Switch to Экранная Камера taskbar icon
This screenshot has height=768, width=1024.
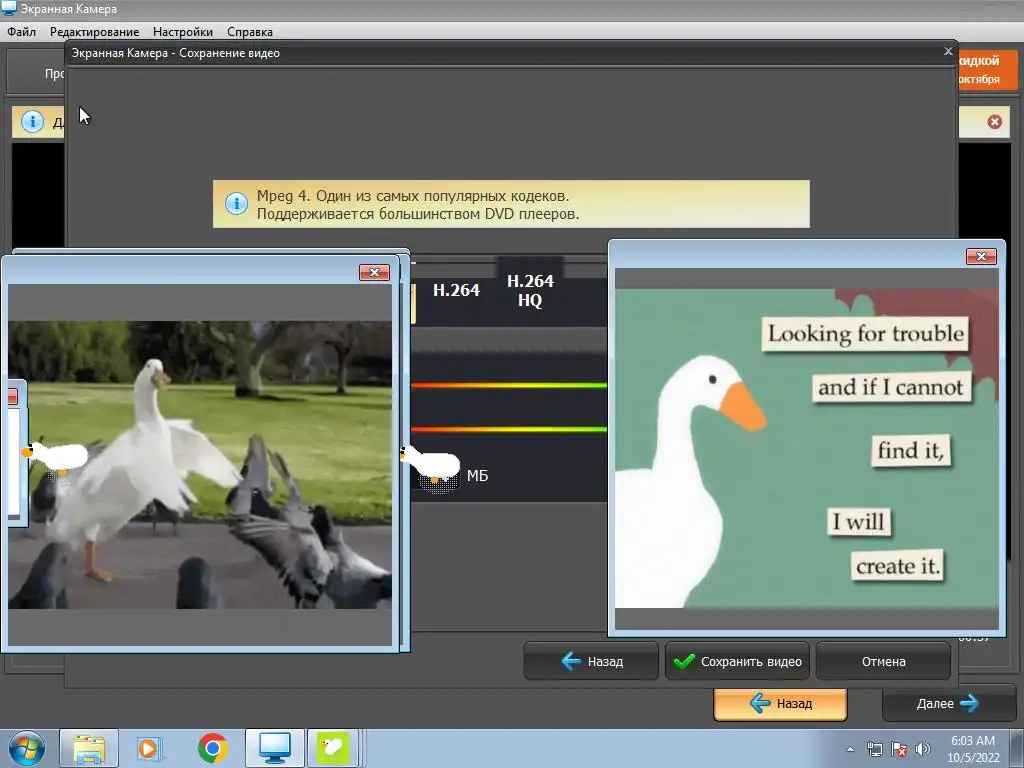274,748
